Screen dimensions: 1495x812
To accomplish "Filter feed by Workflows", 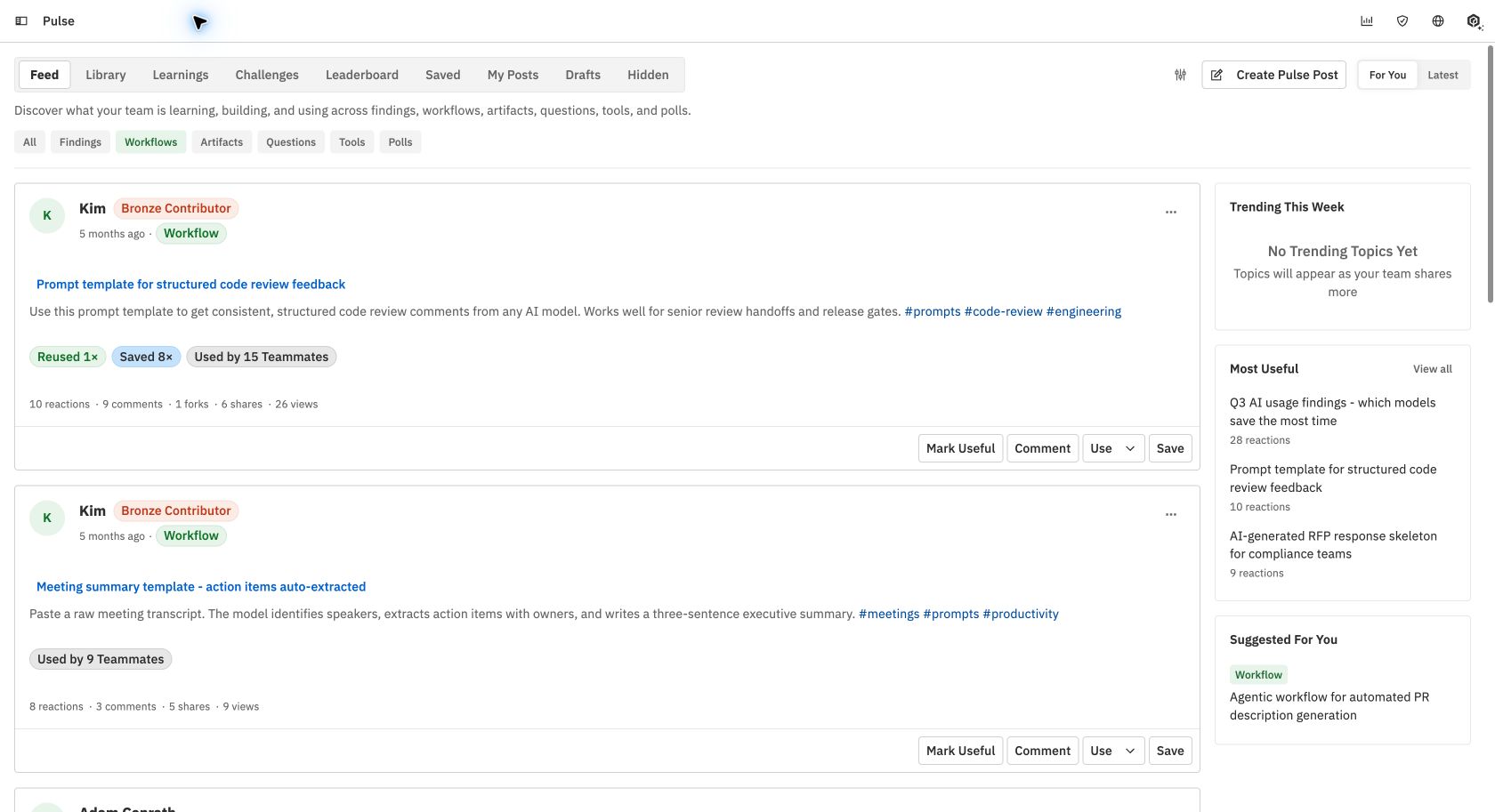I will coord(150,142).
